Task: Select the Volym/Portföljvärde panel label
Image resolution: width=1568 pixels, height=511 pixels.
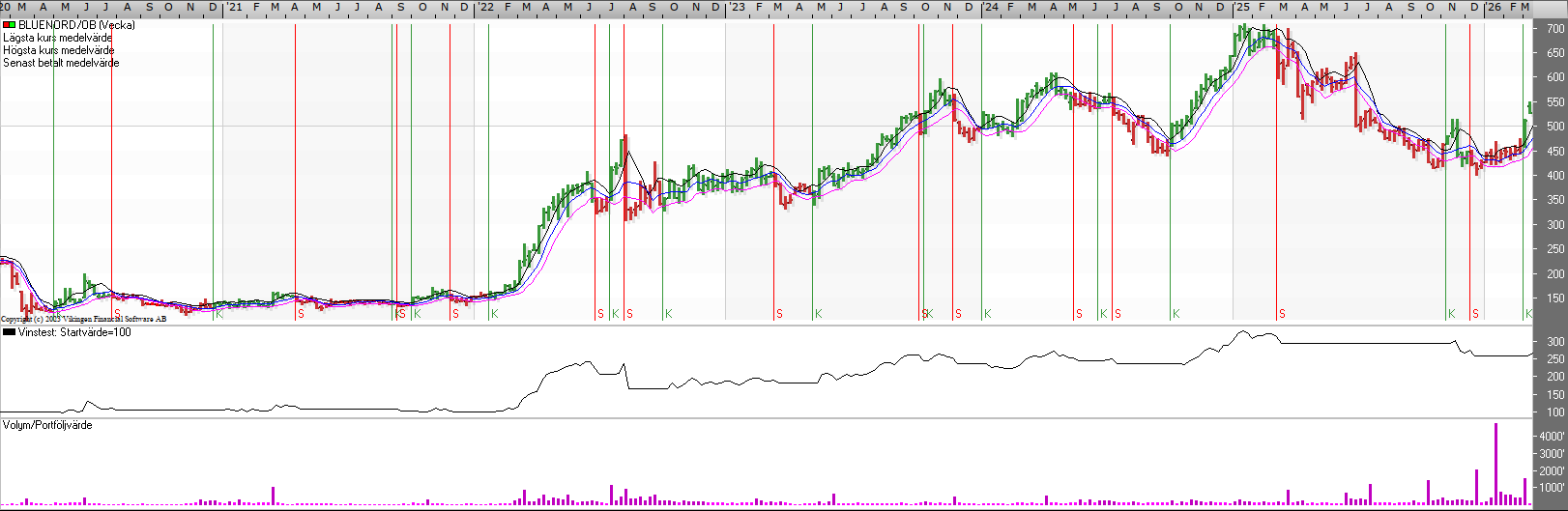Action: point(47,425)
